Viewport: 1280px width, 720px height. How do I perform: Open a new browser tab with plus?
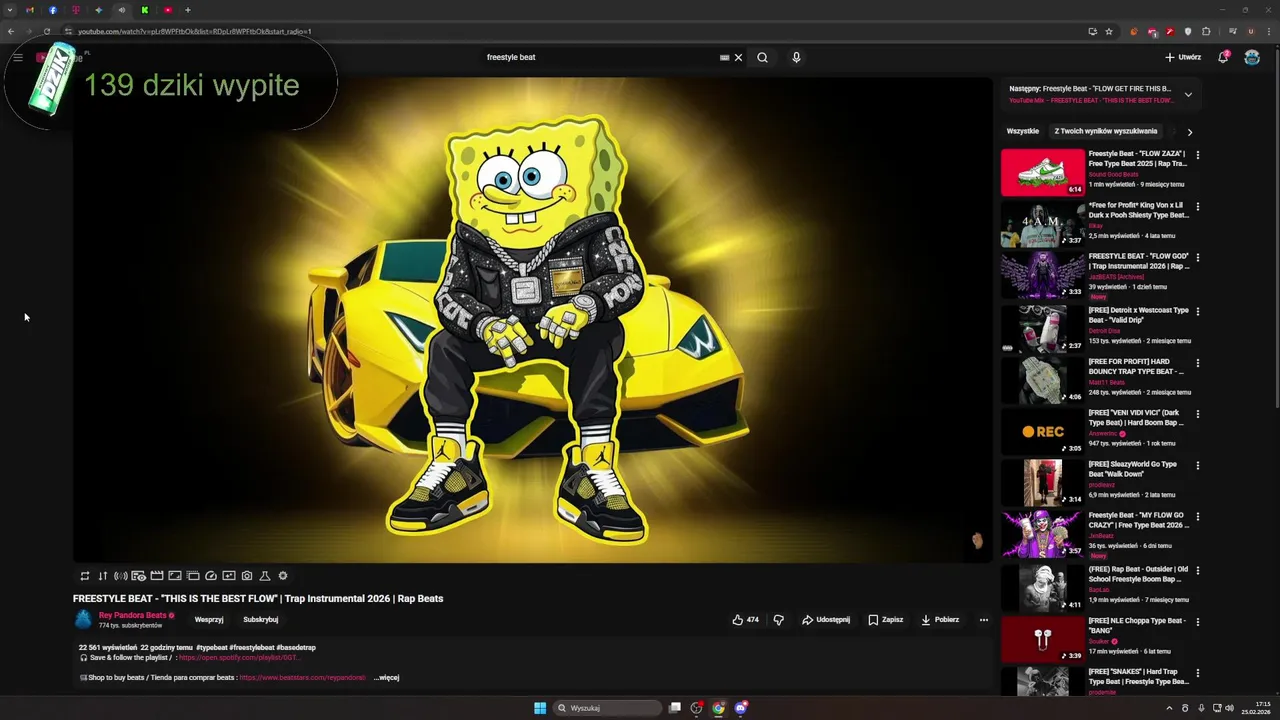(187, 10)
